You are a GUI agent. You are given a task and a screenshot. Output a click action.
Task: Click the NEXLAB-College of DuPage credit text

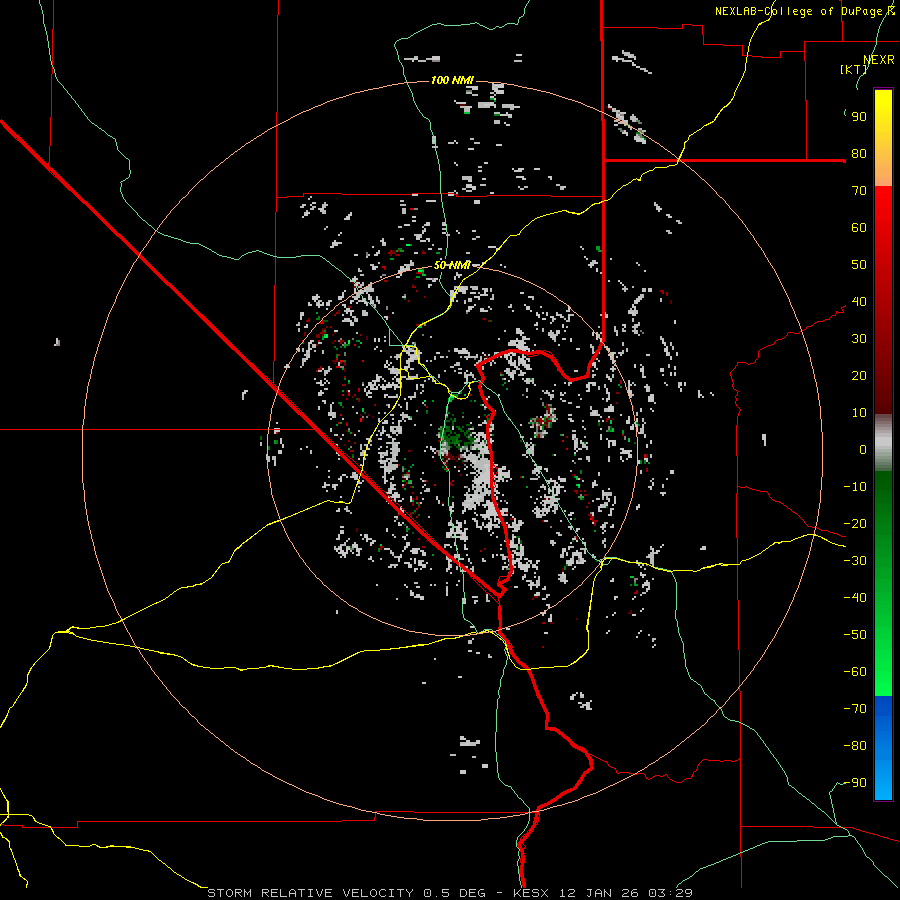pyautogui.click(x=804, y=11)
